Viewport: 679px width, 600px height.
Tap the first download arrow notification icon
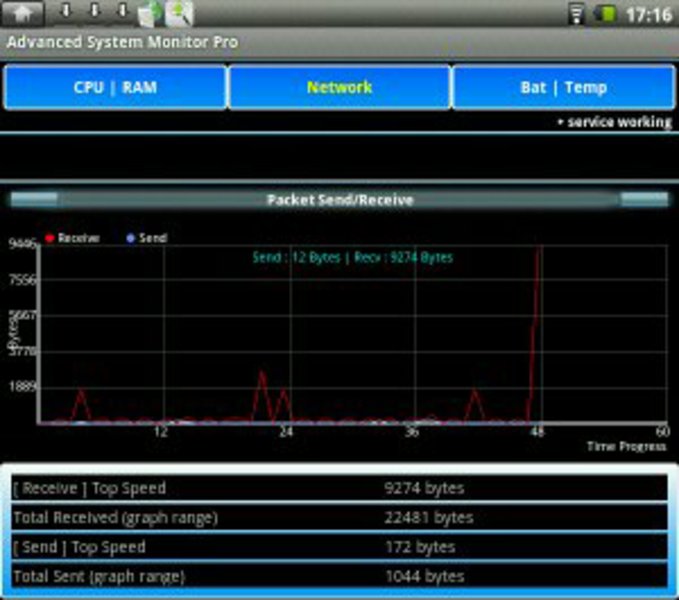click(66, 13)
